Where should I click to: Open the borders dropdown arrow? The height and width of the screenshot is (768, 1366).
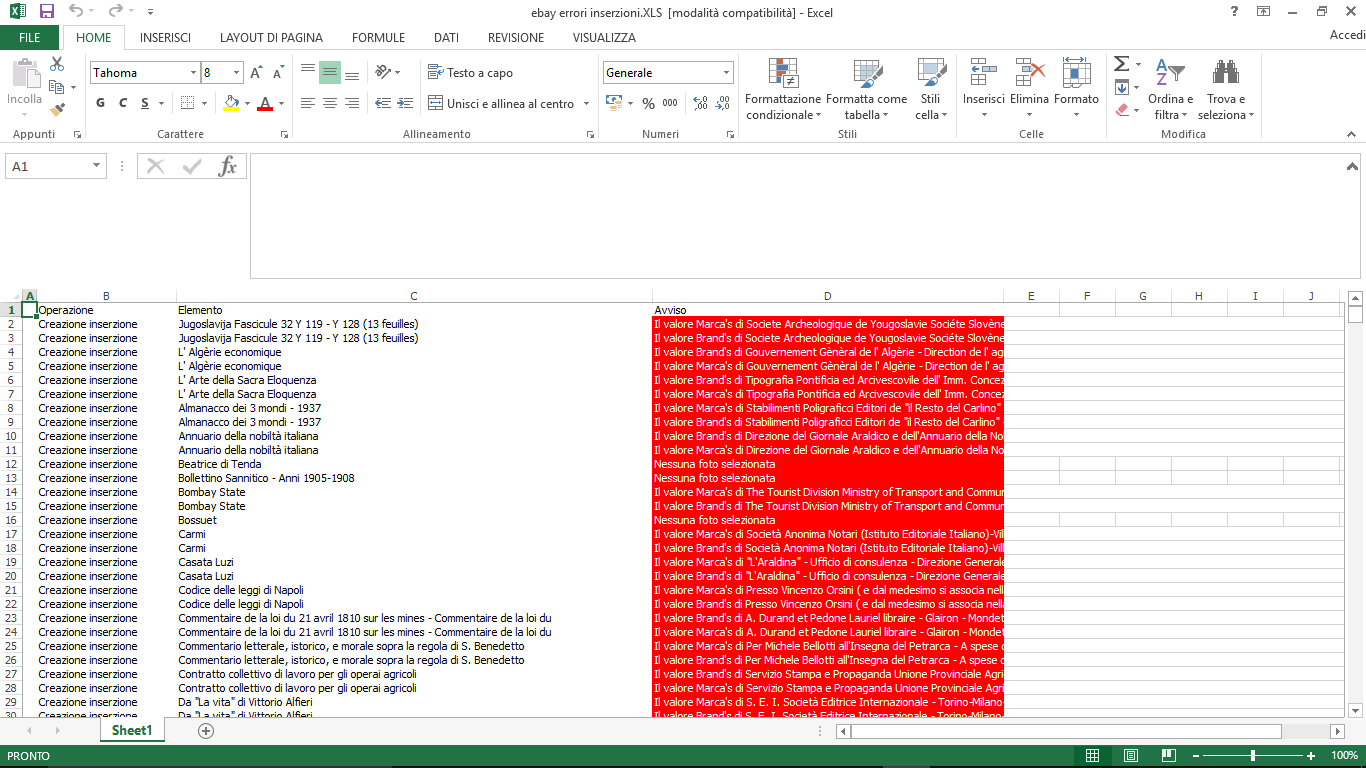coord(203,104)
